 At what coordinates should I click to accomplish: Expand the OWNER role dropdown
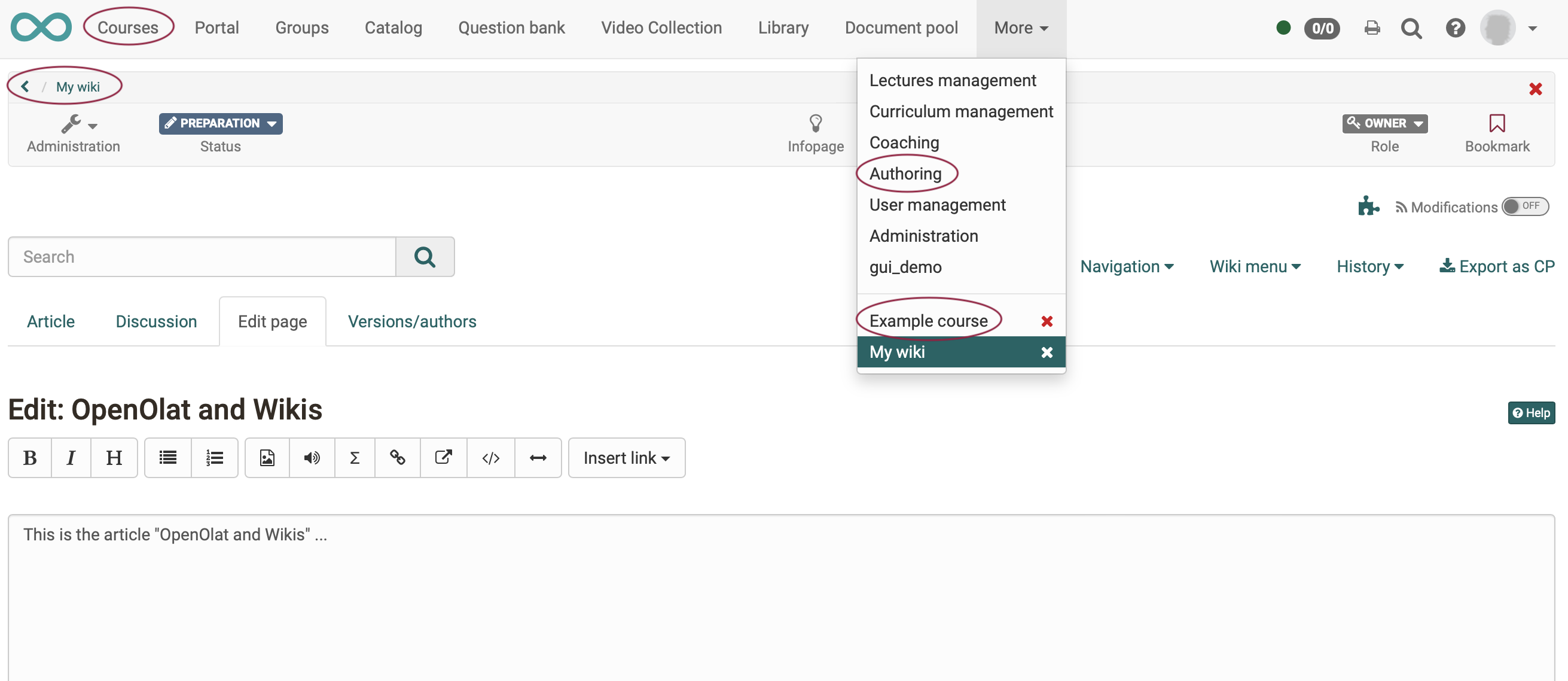1384,123
